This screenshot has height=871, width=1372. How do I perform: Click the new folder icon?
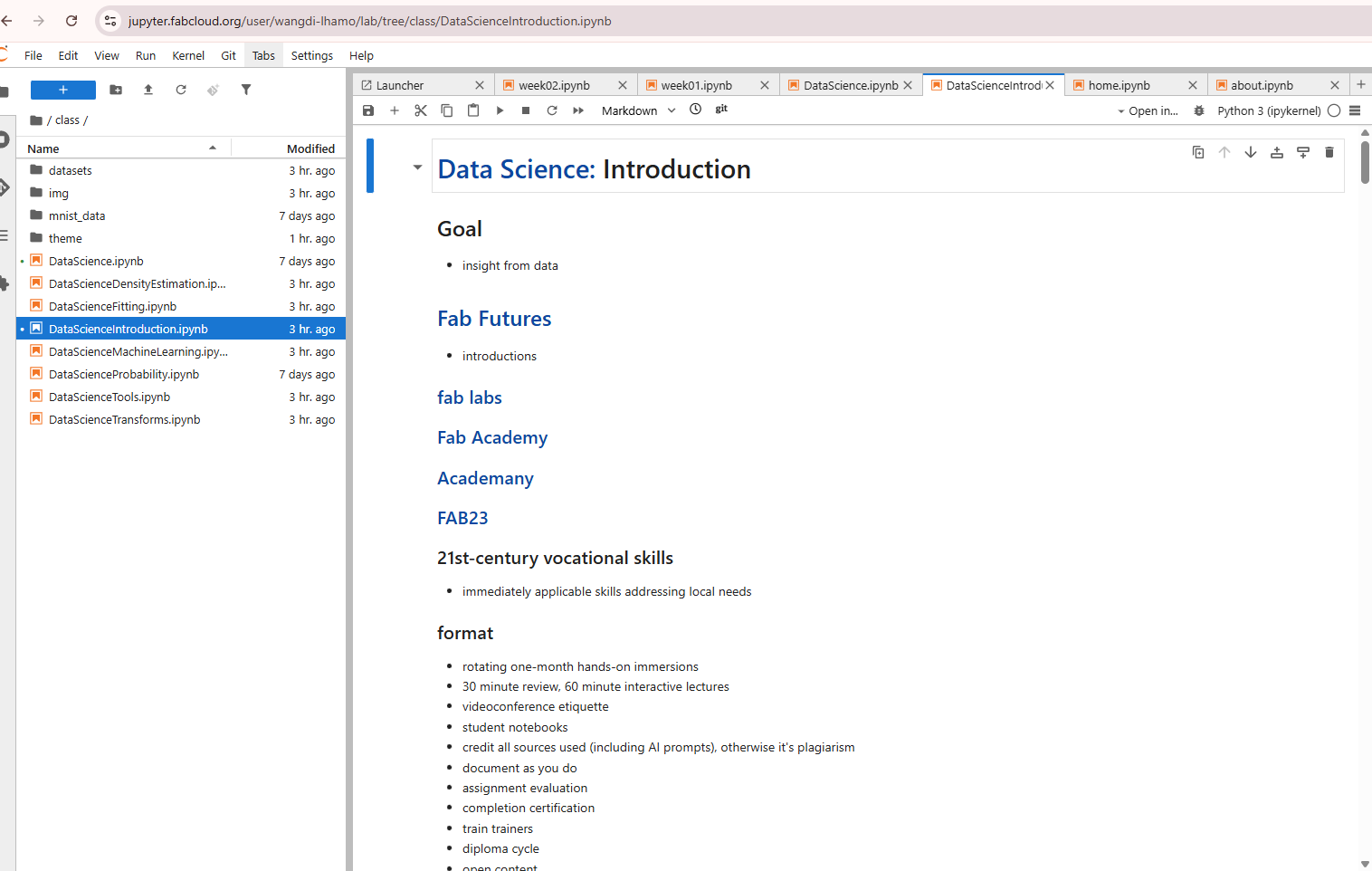coord(116,90)
